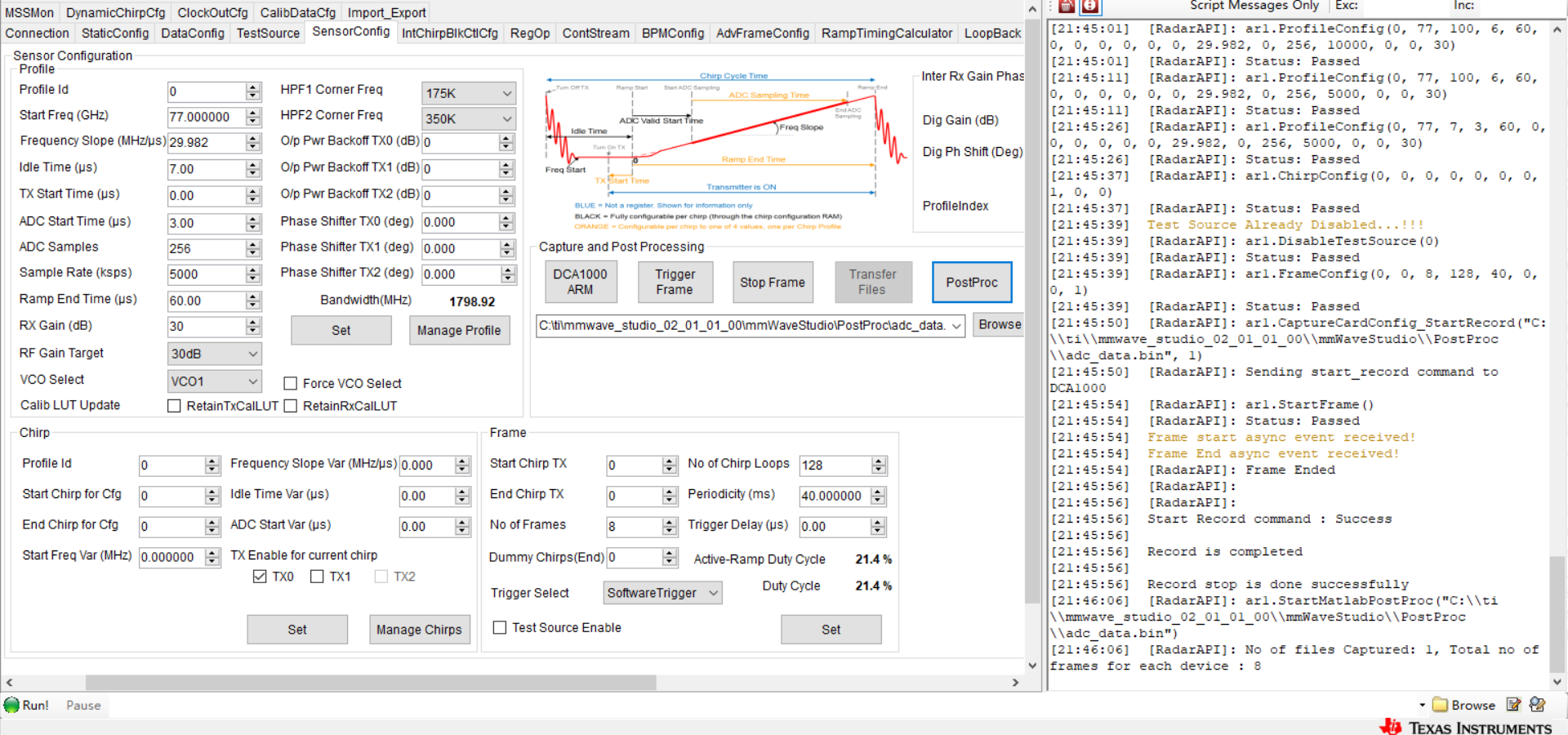
Task: Expand the Trigger Select SoftwareTrigger dropdown
Action: click(x=663, y=593)
